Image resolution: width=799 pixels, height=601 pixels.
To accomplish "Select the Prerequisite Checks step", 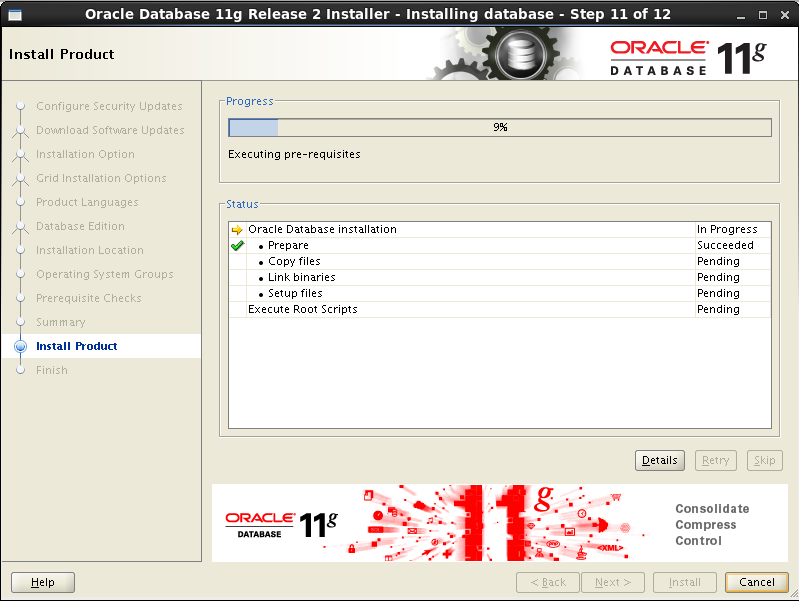I will (89, 298).
